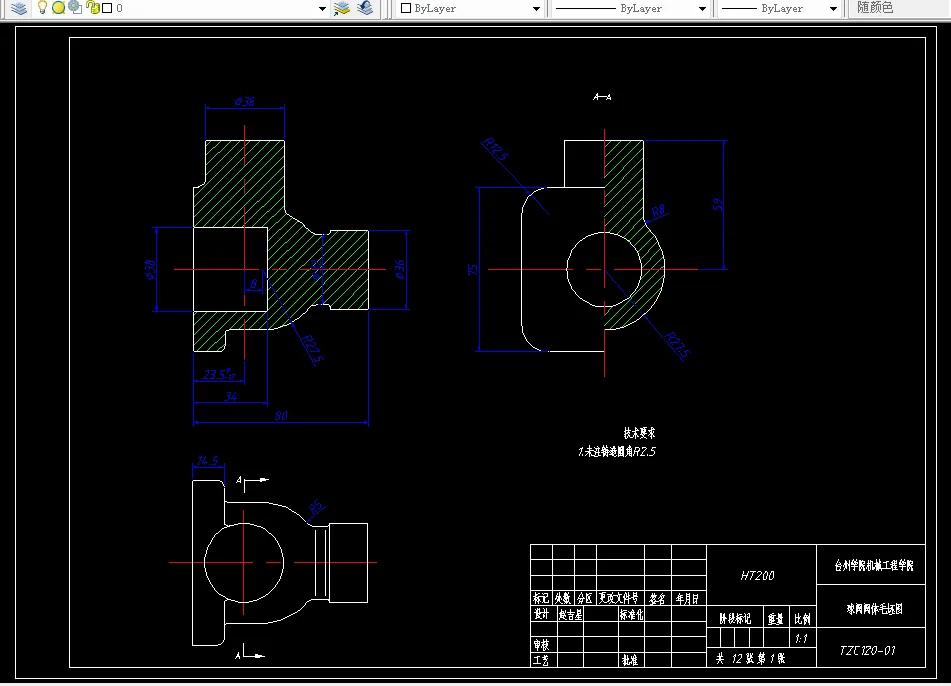
Task: Expand the lineweight ByLayer dropdown
Action: (833, 9)
